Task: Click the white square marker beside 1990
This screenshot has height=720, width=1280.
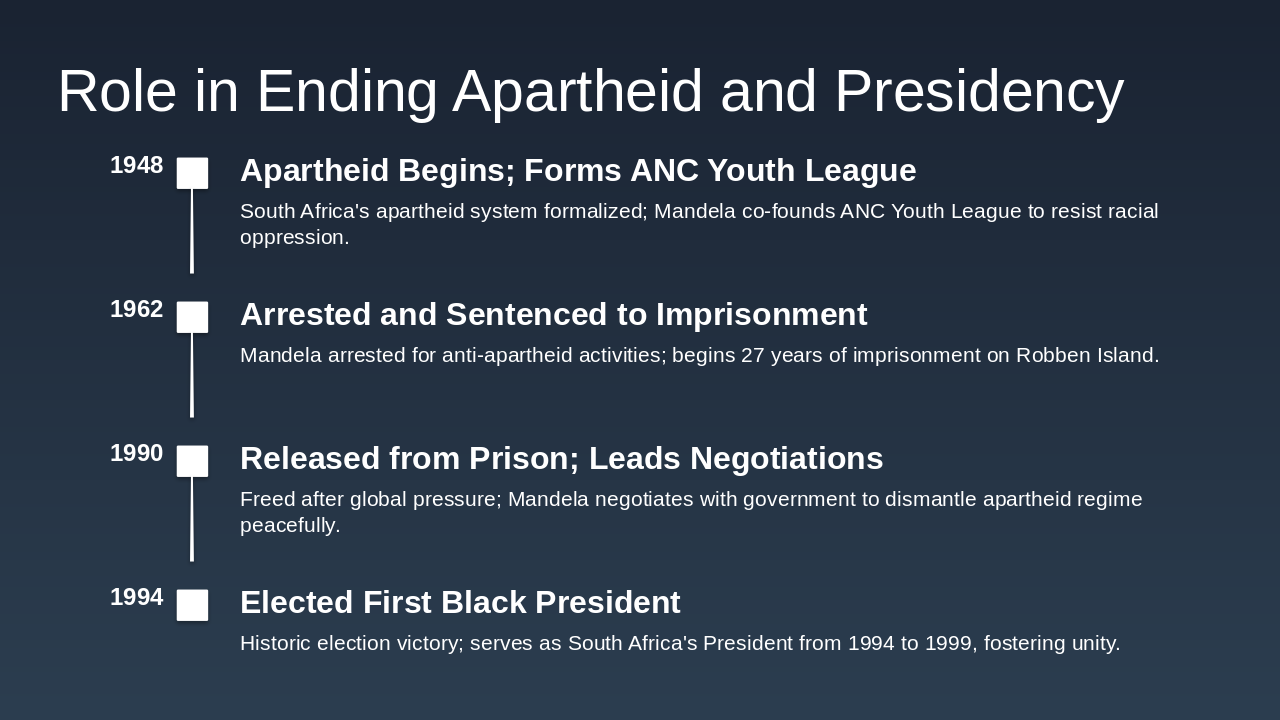Action: [193, 461]
